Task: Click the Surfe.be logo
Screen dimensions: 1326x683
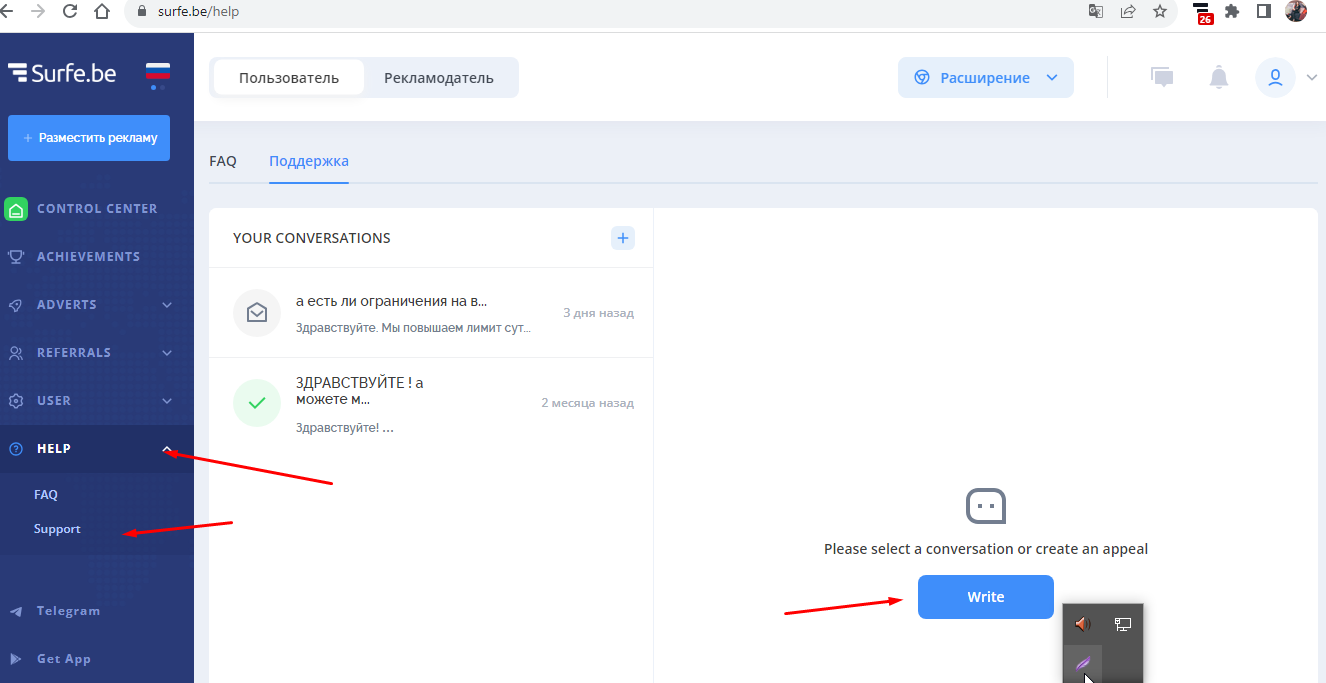Action: (x=62, y=72)
